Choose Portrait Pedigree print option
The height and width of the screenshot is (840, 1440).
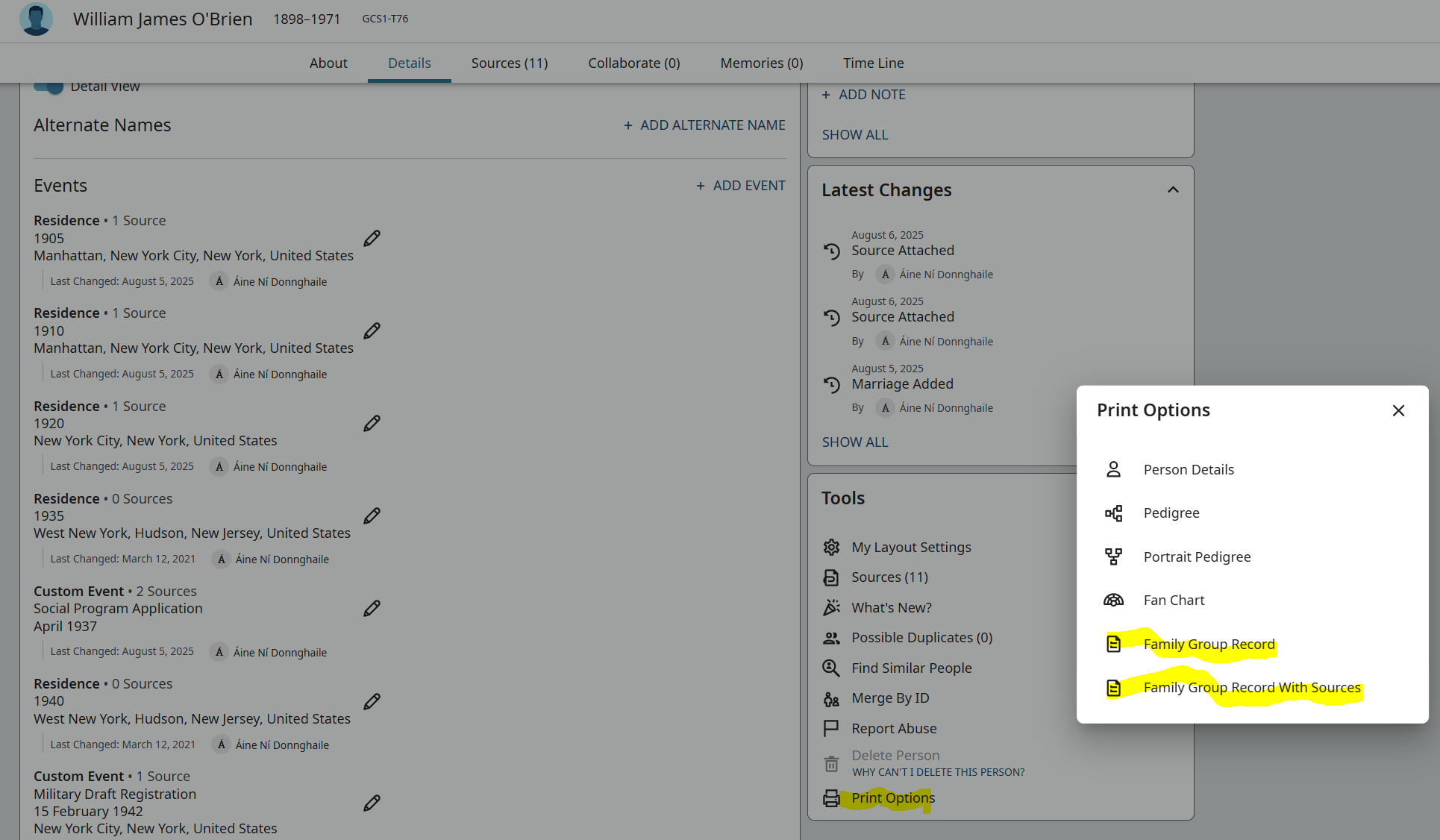(x=1197, y=557)
